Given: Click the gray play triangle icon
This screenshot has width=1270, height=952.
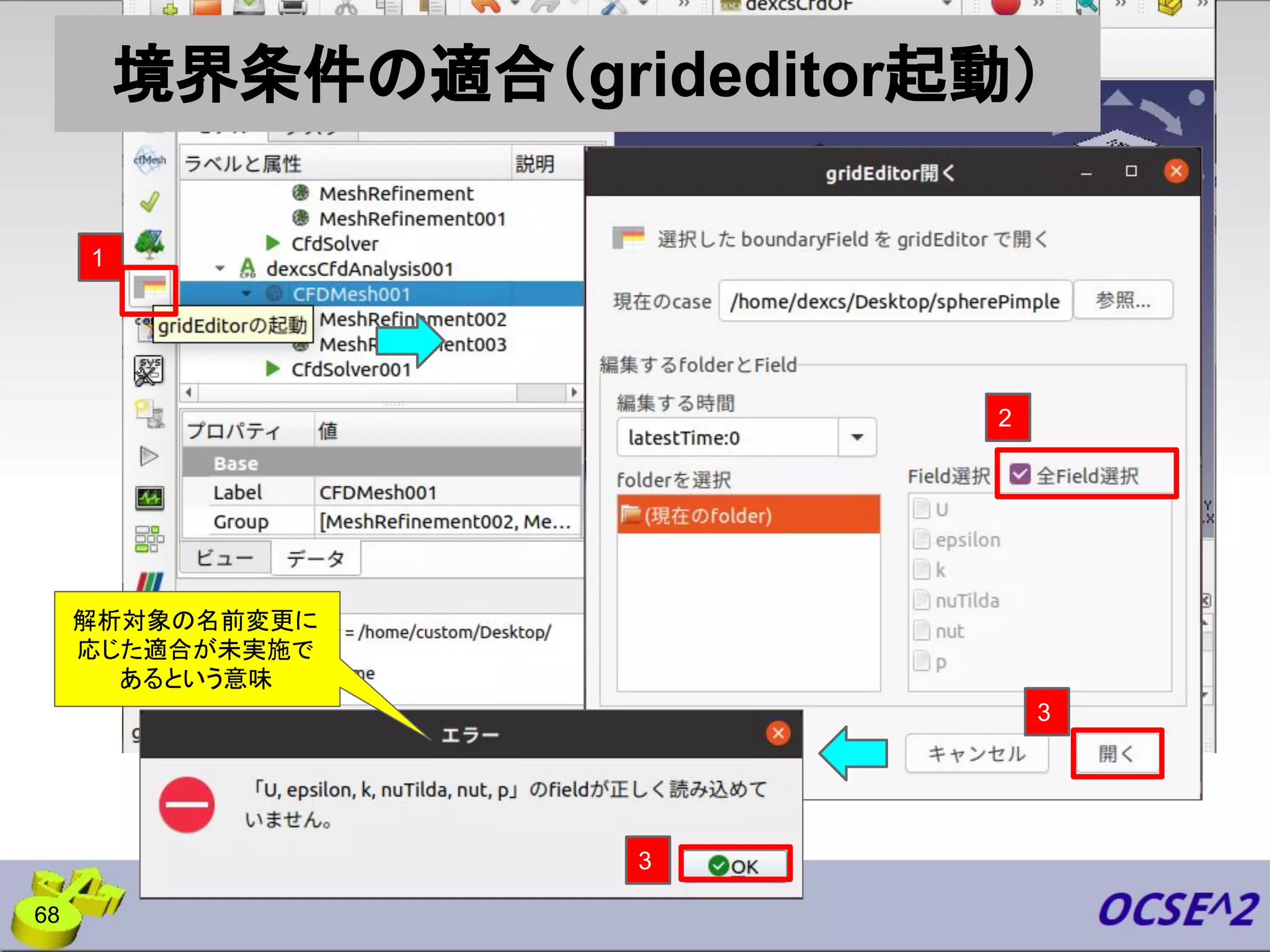Looking at the screenshot, I should click(x=149, y=457).
